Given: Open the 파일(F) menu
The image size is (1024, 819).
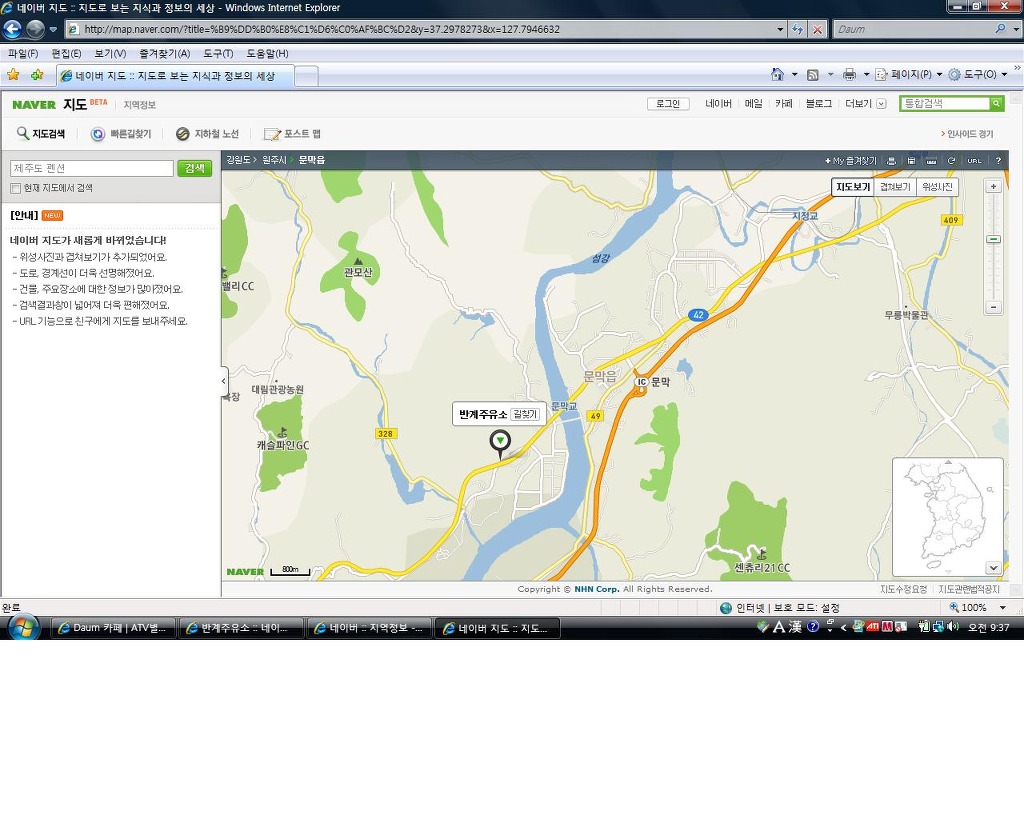Looking at the screenshot, I should click(23, 54).
